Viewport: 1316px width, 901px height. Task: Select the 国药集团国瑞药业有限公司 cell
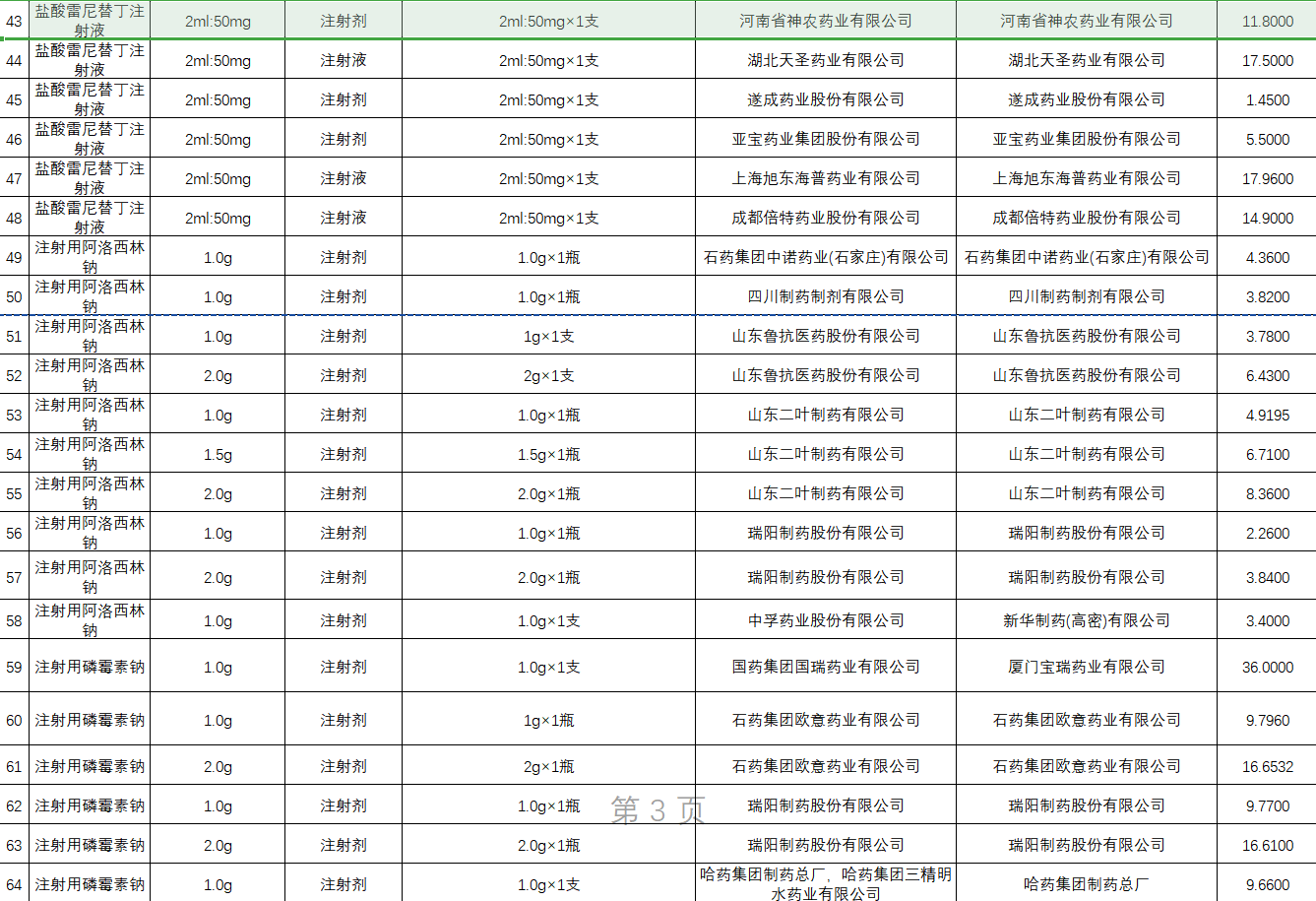point(826,667)
